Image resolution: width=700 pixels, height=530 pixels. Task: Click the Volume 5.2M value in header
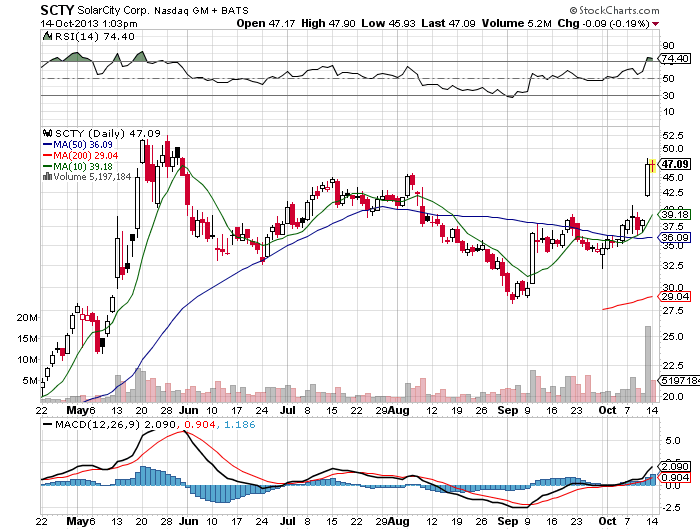(517, 23)
